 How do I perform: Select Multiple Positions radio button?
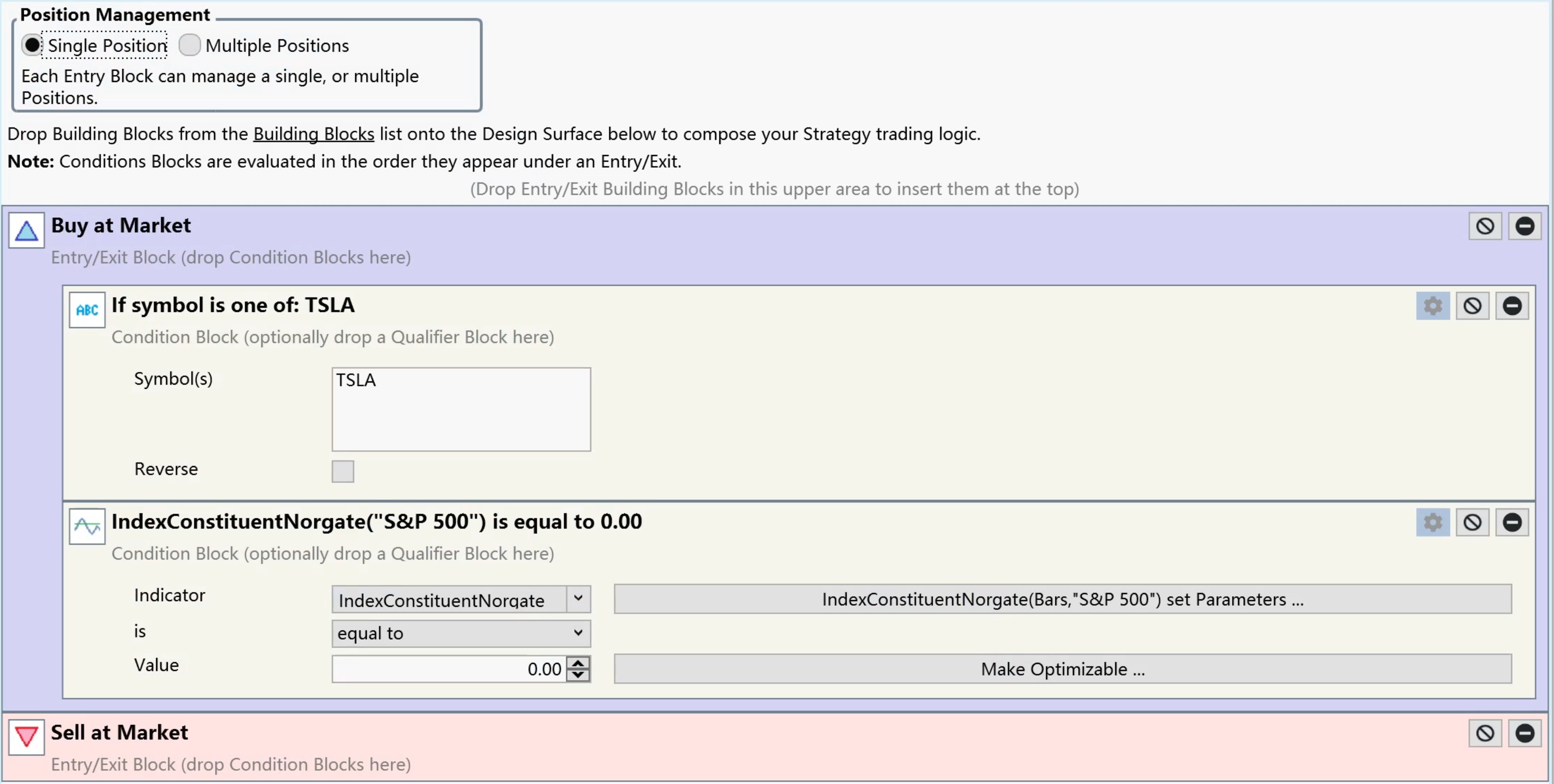(x=189, y=45)
